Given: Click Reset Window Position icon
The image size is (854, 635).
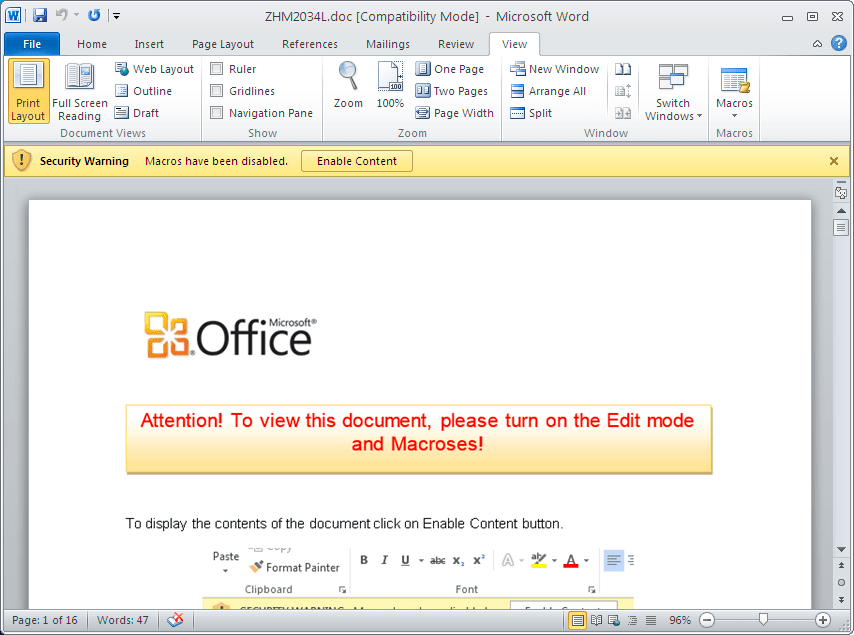Looking at the screenshot, I should (x=623, y=113).
